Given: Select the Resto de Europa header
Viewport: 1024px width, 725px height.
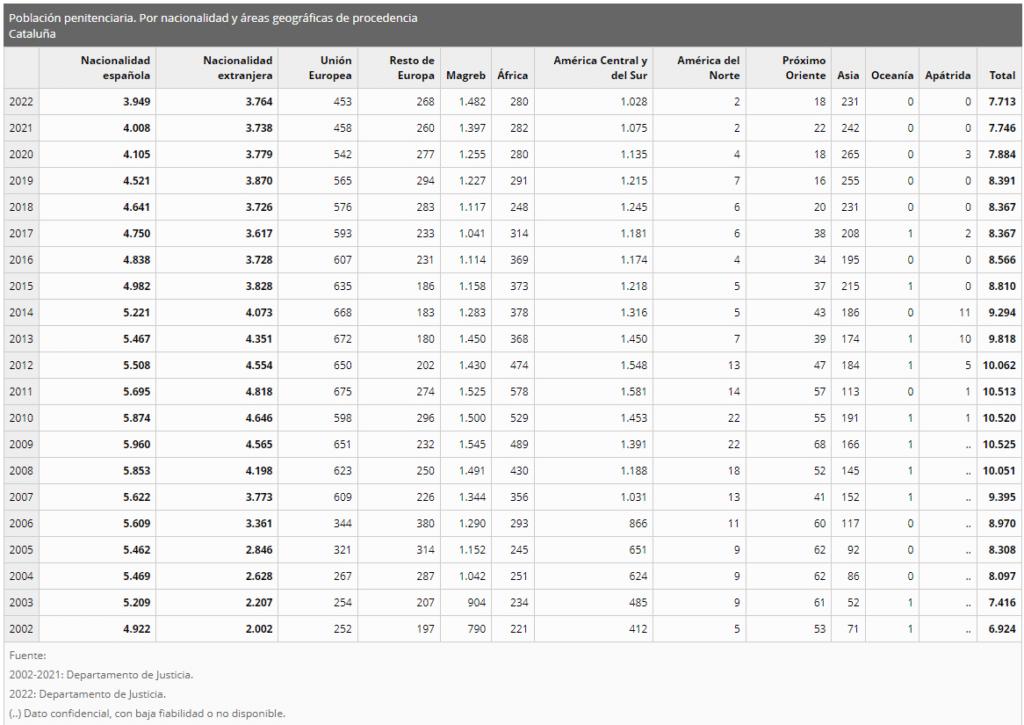Looking at the screenshot, I should click(412, 68).
